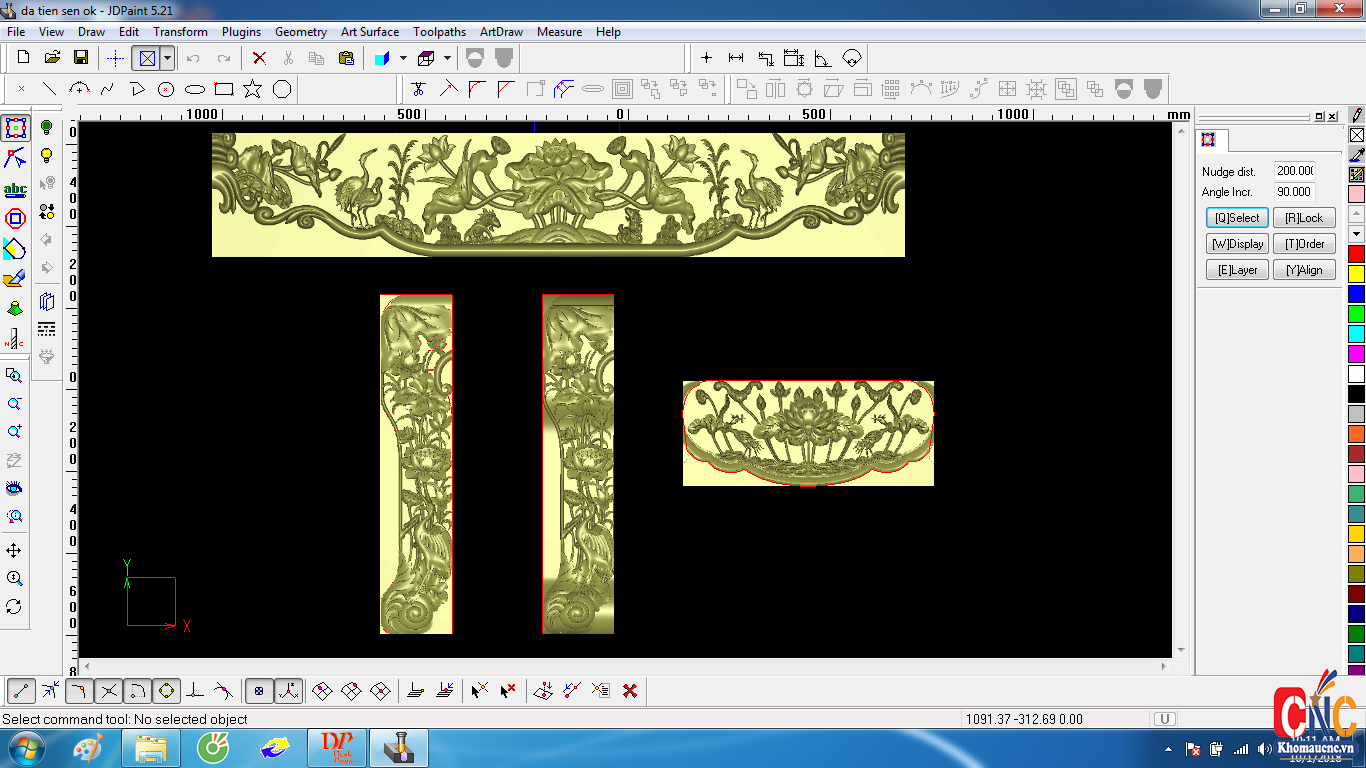Image resolution: width=1366 pixels, height=768 pixels.
Task: Toggle quadrant point snap in bottom toolbar
Action: point(166,690)
